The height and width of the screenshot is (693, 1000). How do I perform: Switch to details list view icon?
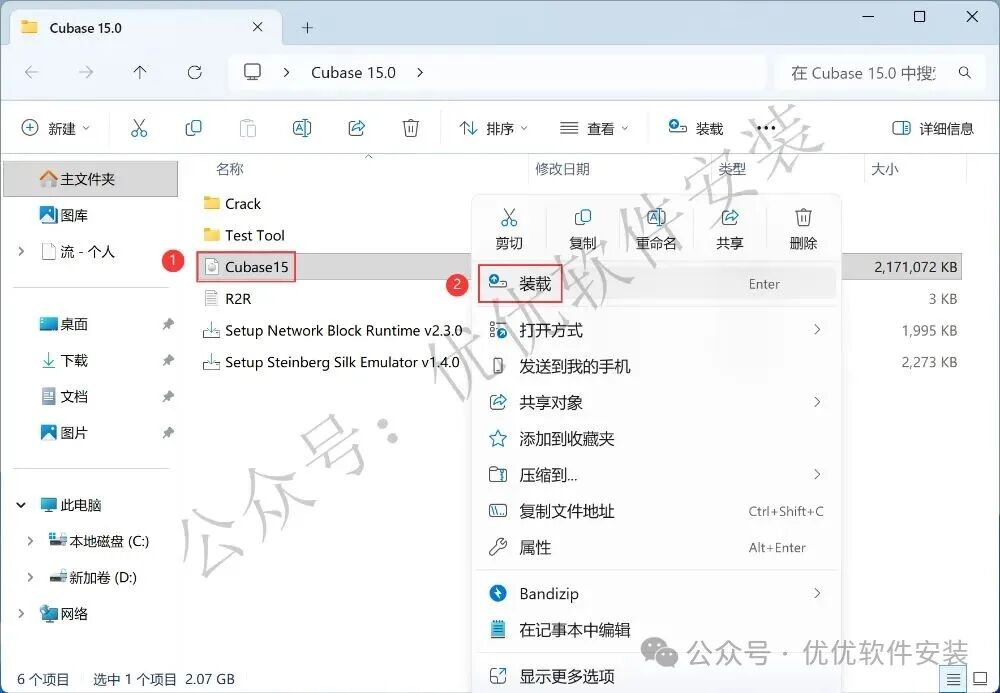pos(953,678)
